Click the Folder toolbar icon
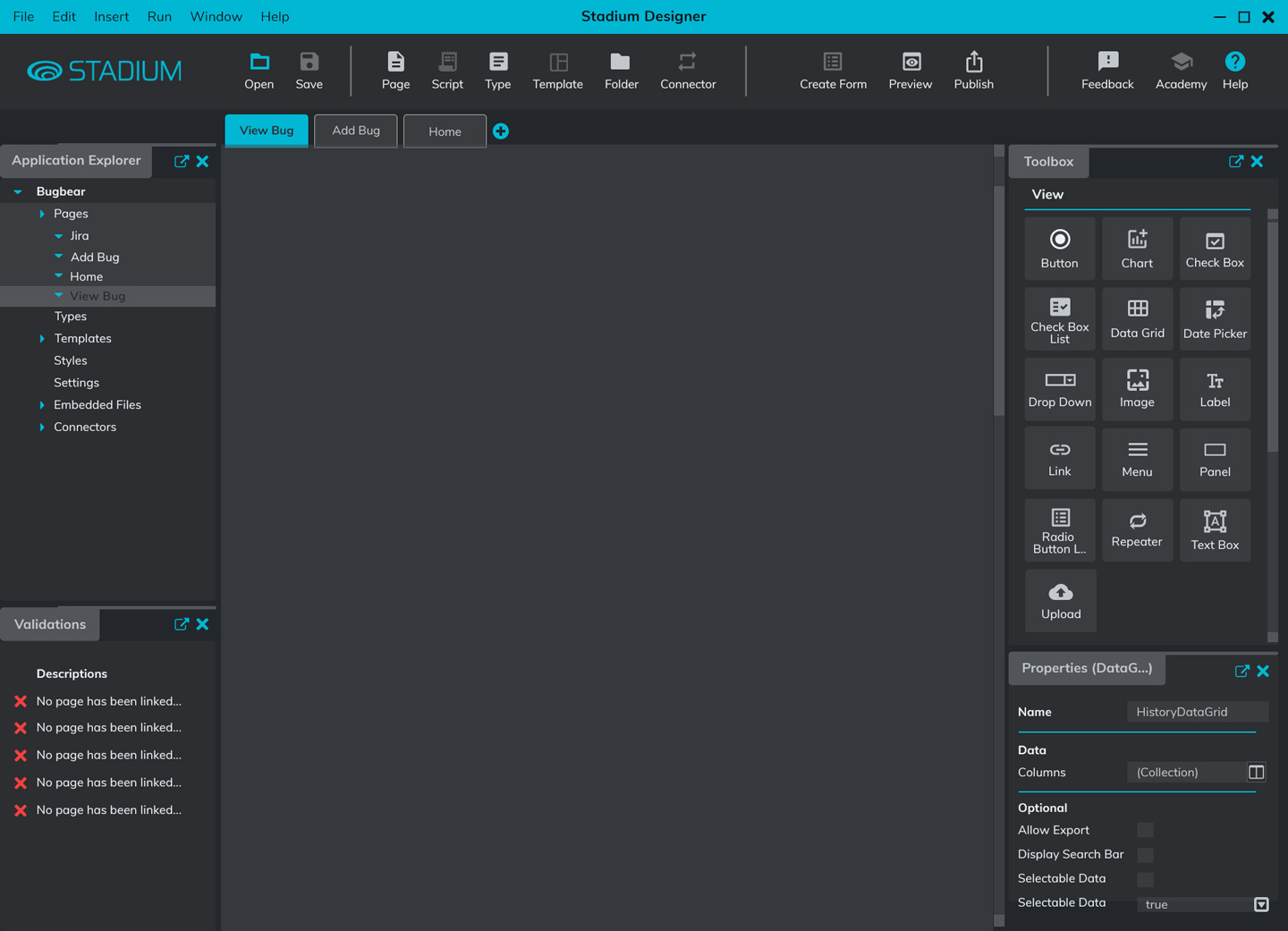Screen dimensions: 1288x931 click(x=621, y=62)
